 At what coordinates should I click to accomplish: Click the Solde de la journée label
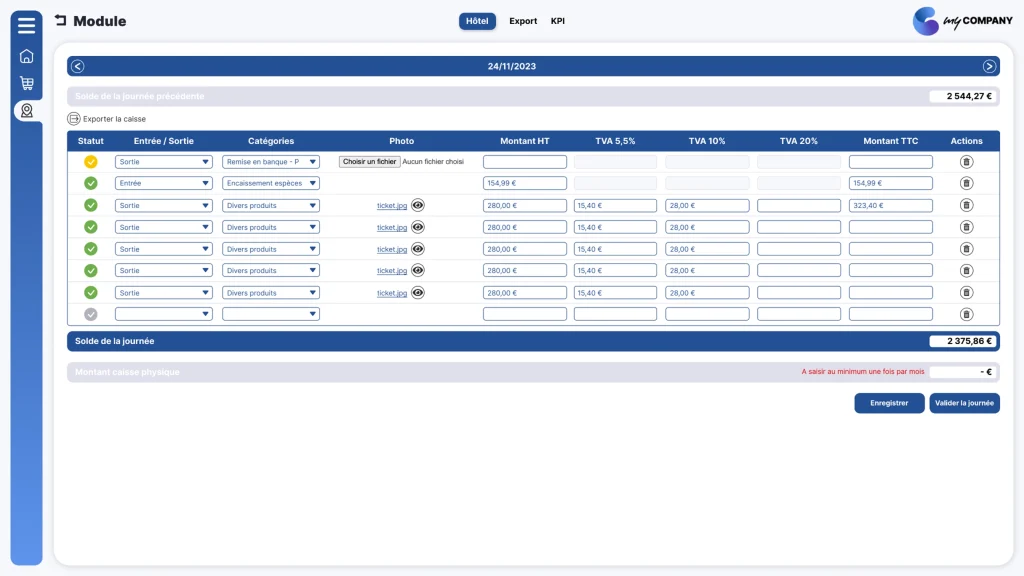(x=114, y=341)
